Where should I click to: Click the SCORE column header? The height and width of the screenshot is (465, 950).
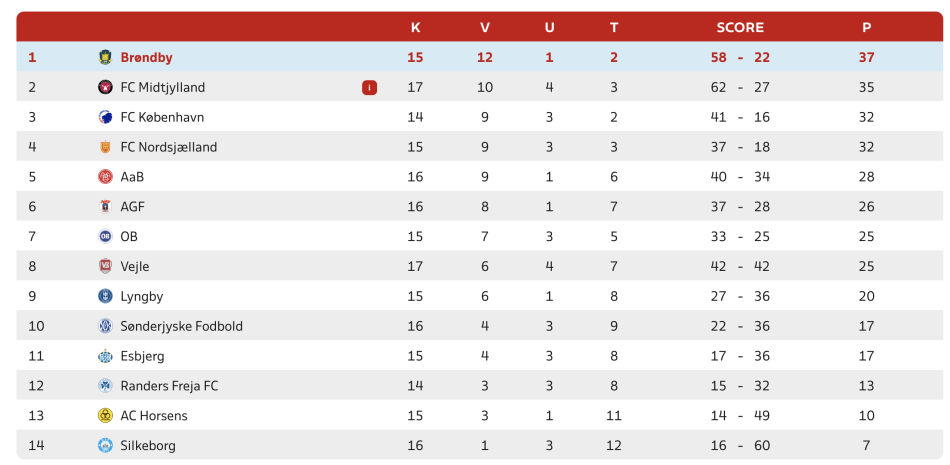(x=740, y=27)
